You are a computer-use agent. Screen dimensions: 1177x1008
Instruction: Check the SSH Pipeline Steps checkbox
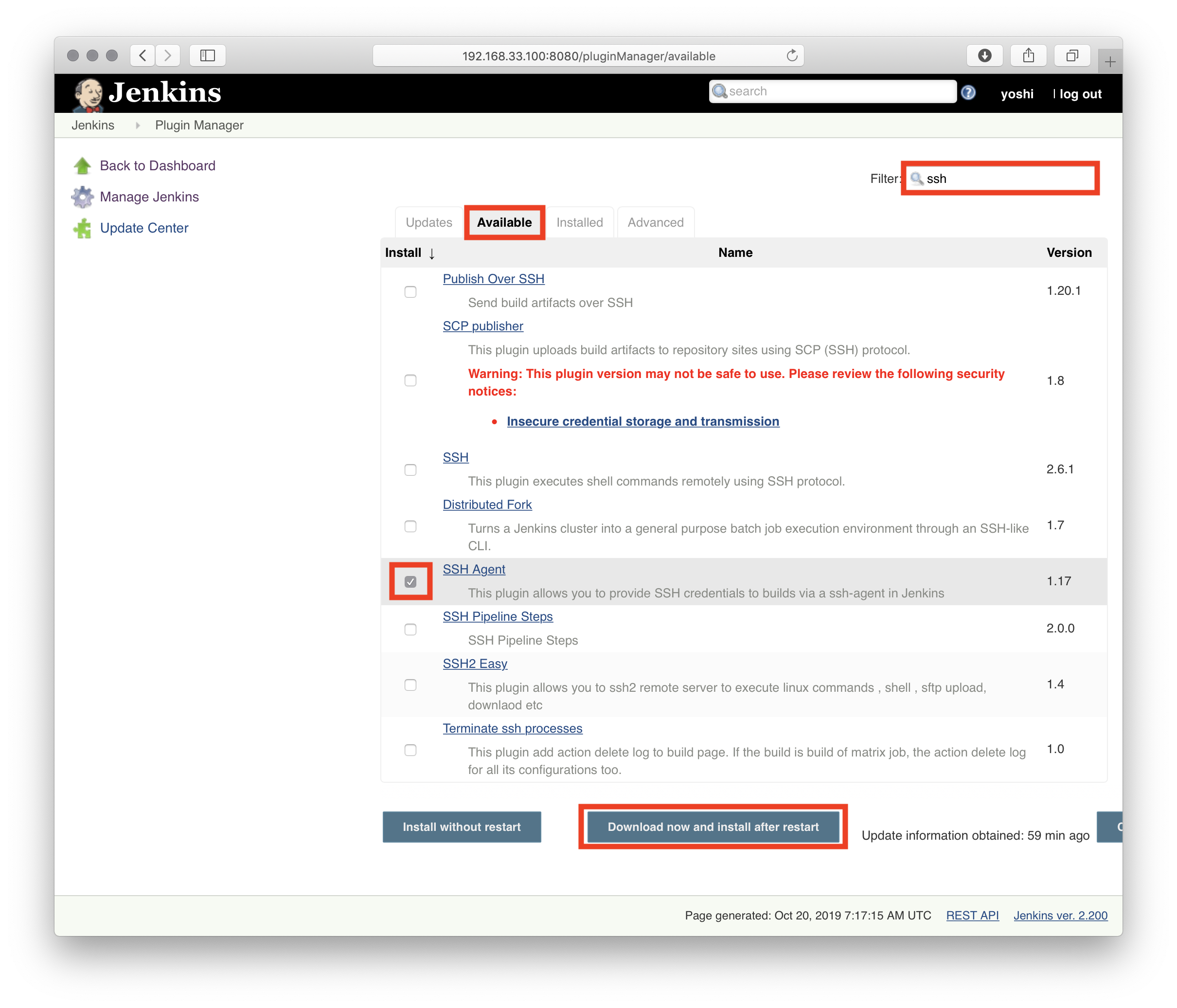pos(410,630)
